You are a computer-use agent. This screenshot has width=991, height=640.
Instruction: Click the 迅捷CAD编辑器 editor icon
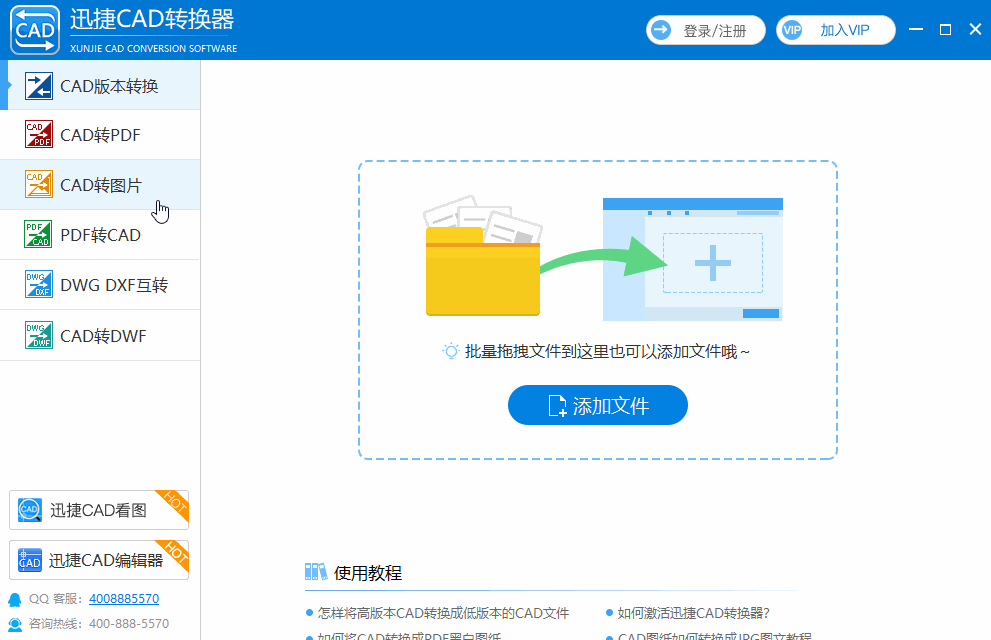(x=30, y=560)
